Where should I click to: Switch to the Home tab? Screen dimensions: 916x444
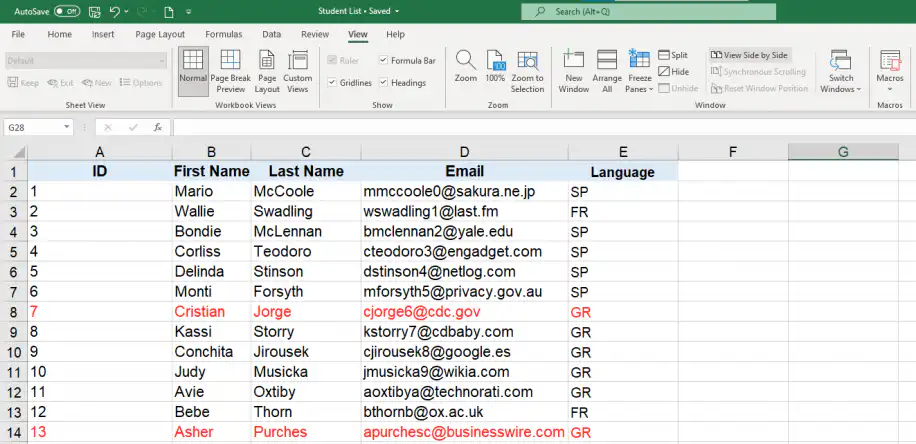[x=60, y=34]
